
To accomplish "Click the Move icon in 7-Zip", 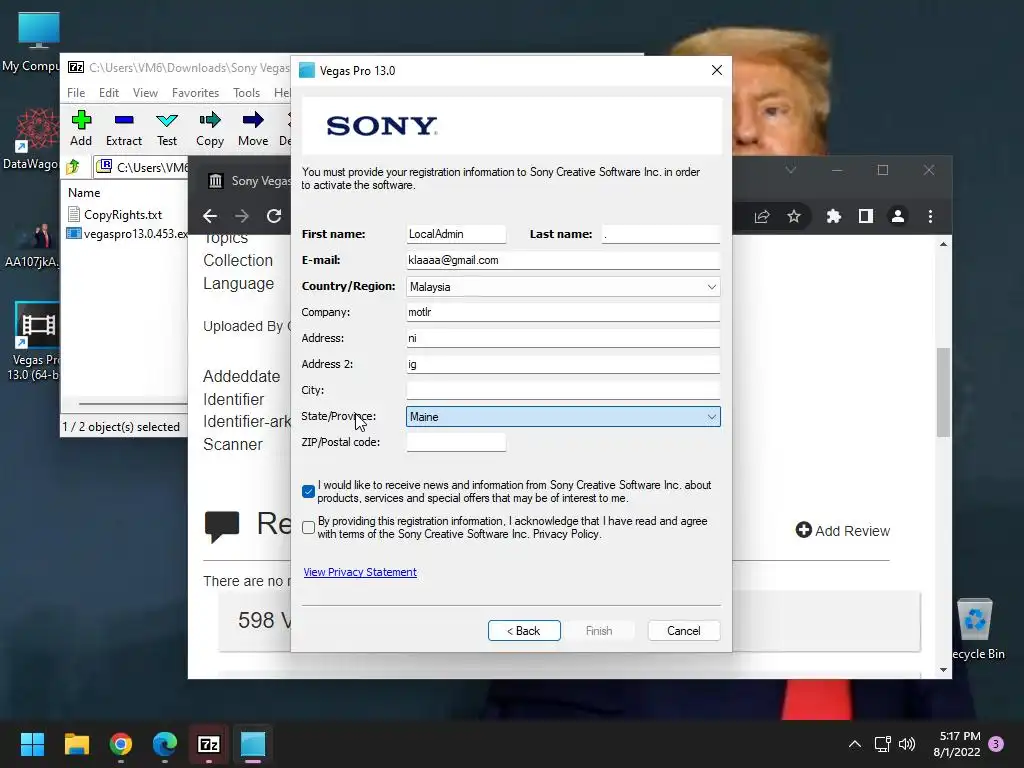I will pos(253,120).
